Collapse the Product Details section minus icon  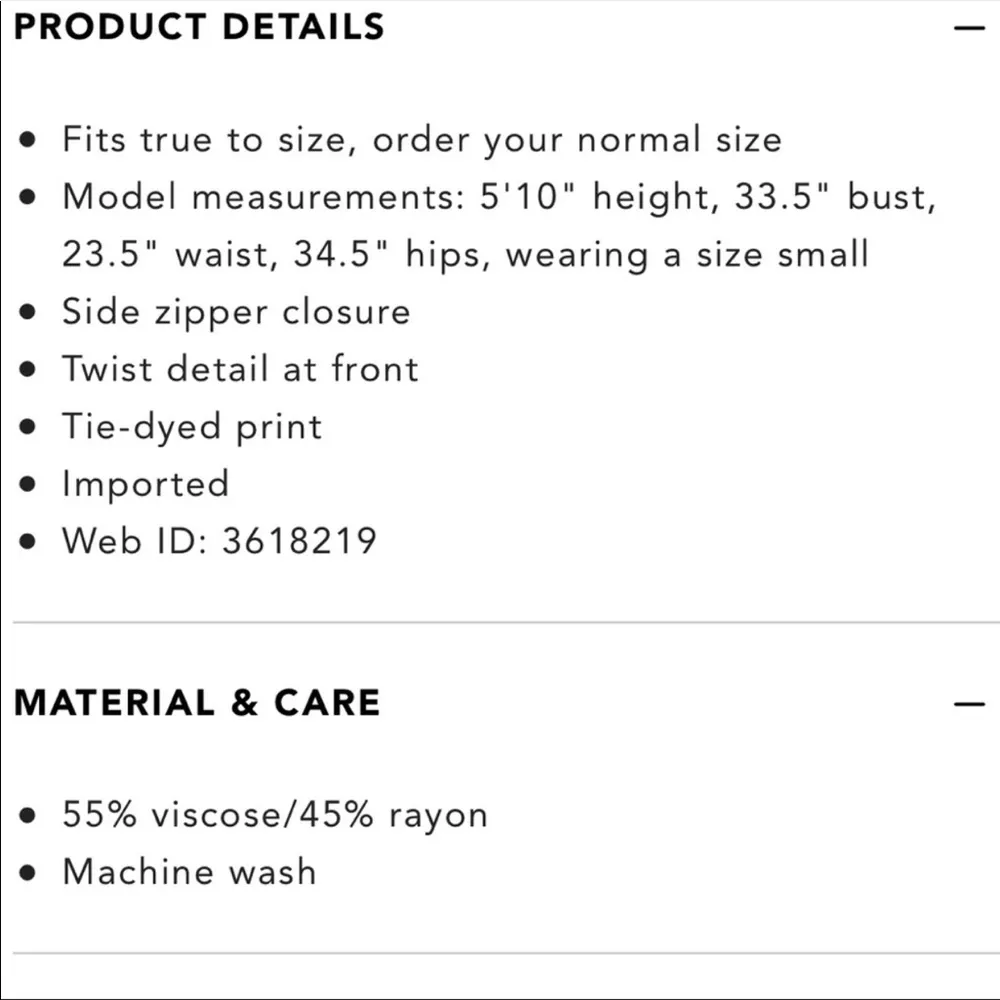969,28
